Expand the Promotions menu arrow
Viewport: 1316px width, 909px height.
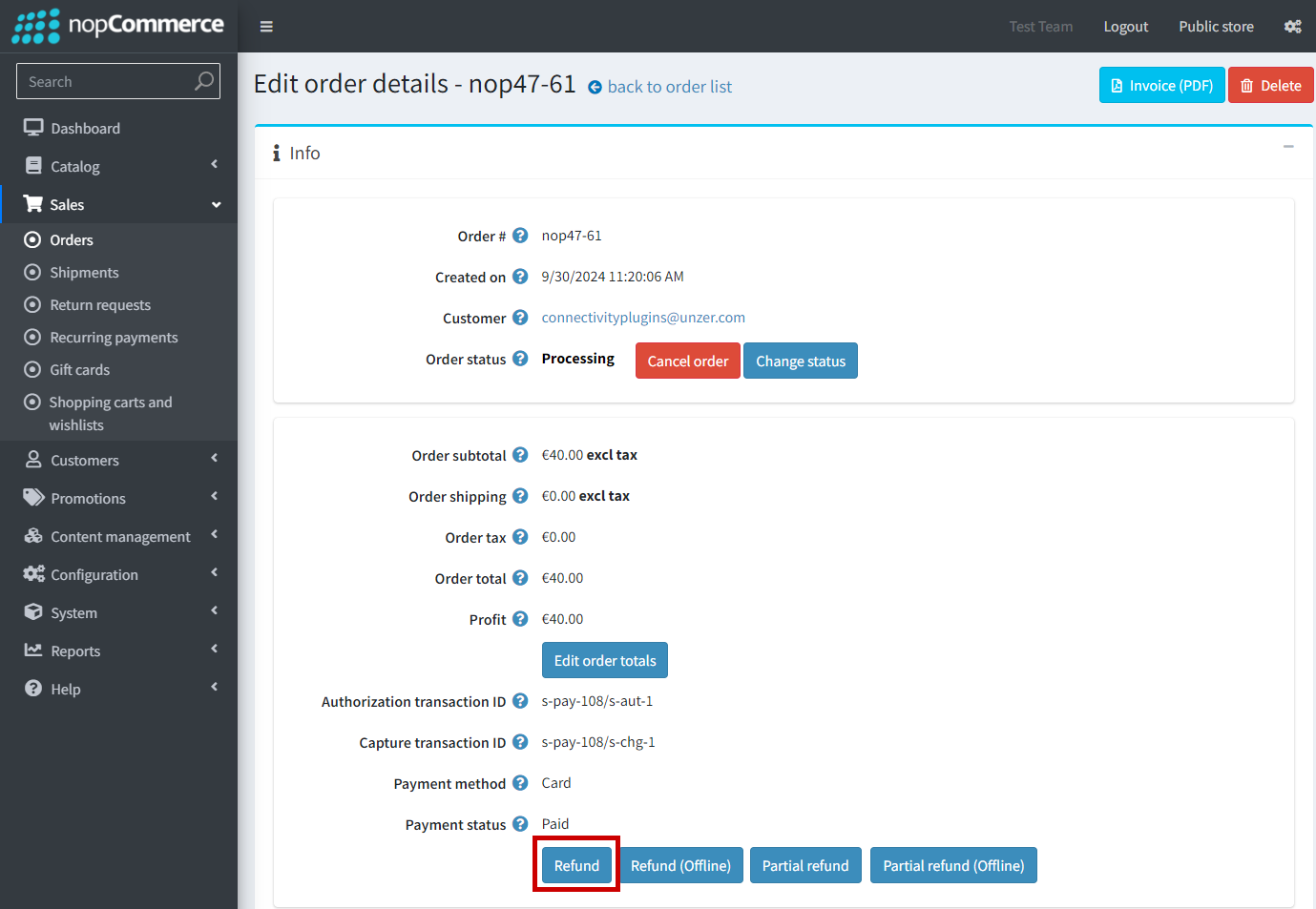(215, 496)
